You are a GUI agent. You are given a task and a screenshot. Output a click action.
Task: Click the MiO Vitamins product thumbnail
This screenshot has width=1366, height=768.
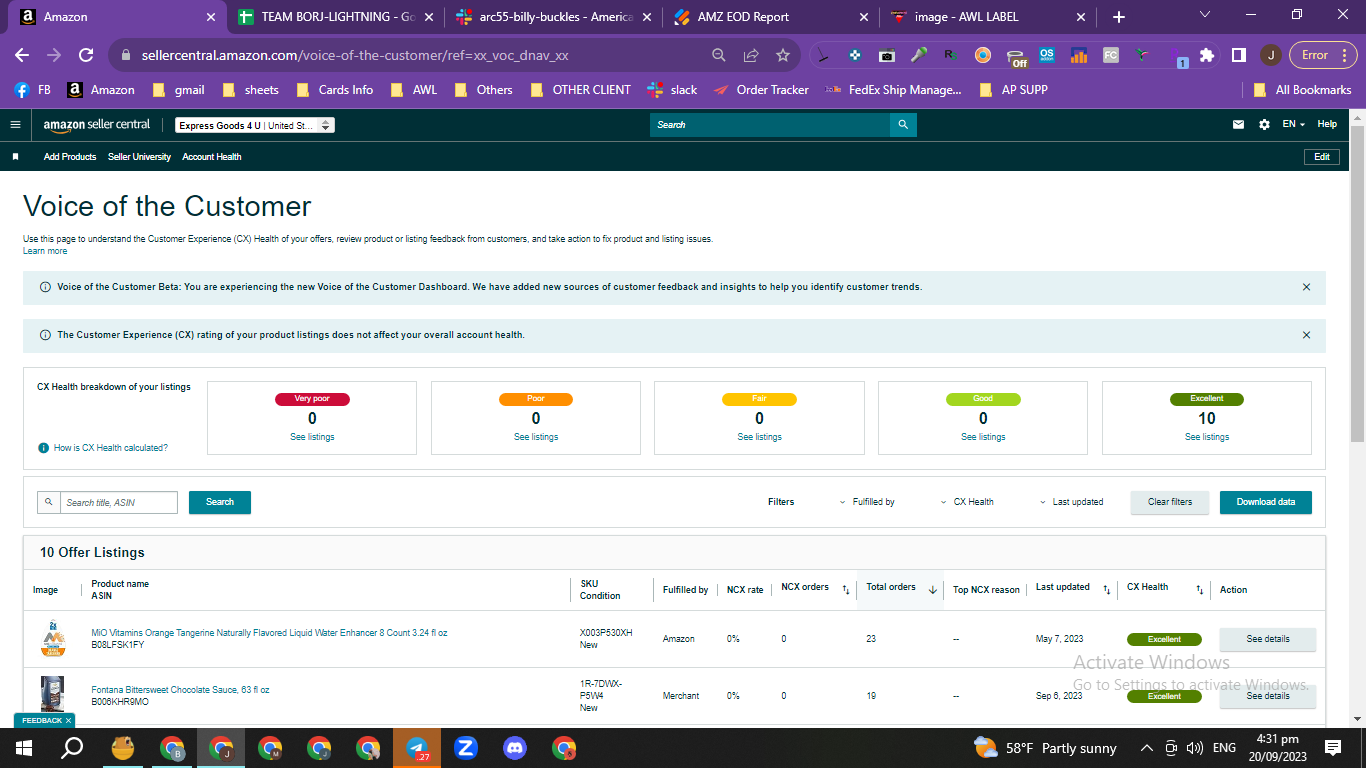(53, 639)
